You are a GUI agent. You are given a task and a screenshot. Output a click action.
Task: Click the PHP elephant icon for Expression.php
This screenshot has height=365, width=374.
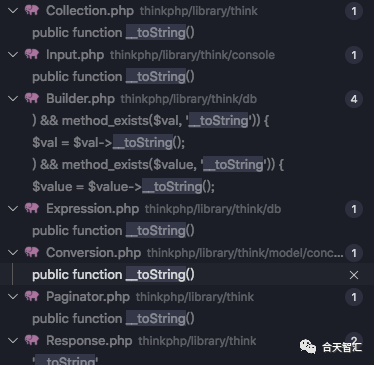[x=32, y=208]
